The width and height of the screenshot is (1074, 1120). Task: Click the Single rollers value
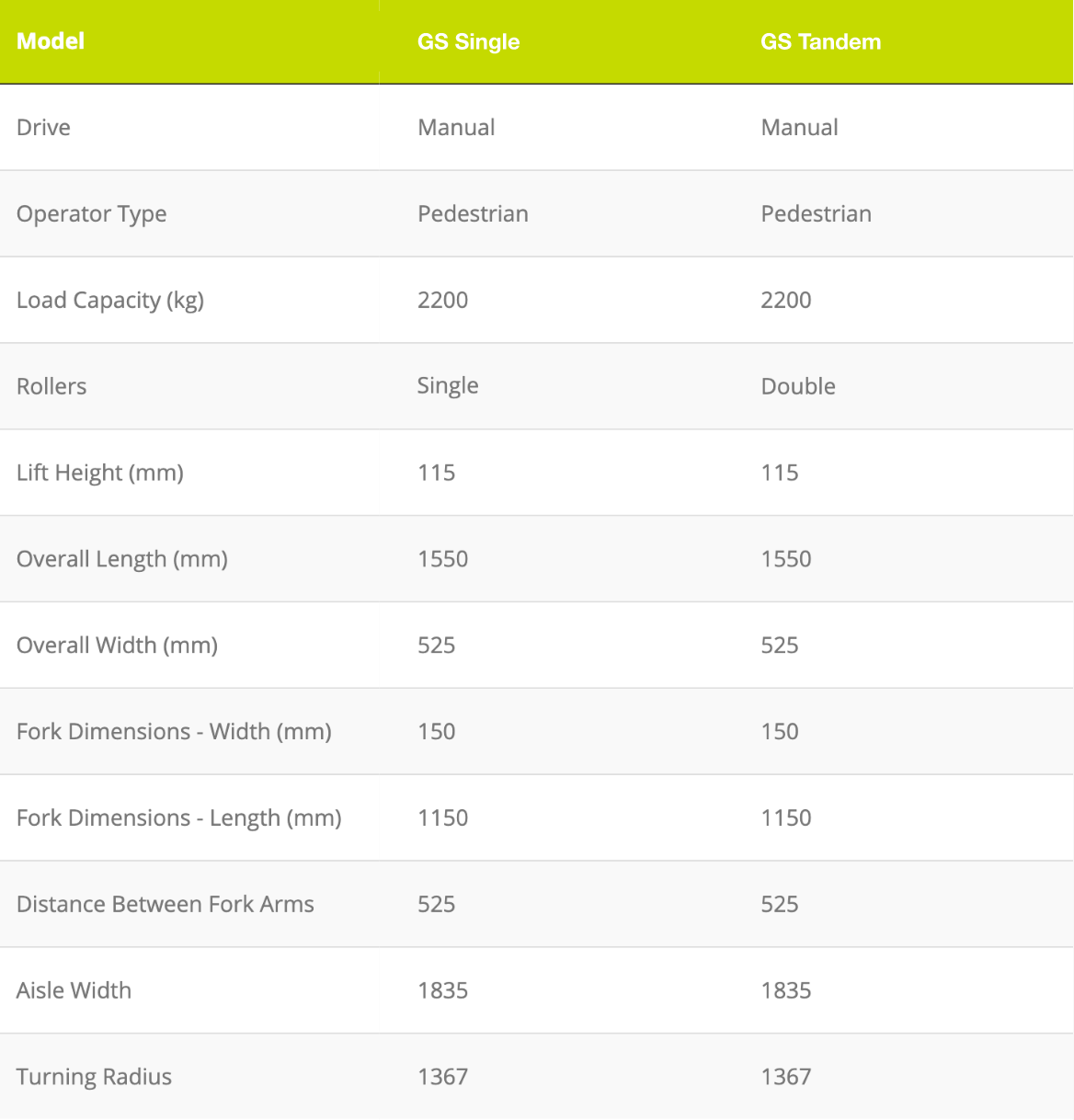447,386
